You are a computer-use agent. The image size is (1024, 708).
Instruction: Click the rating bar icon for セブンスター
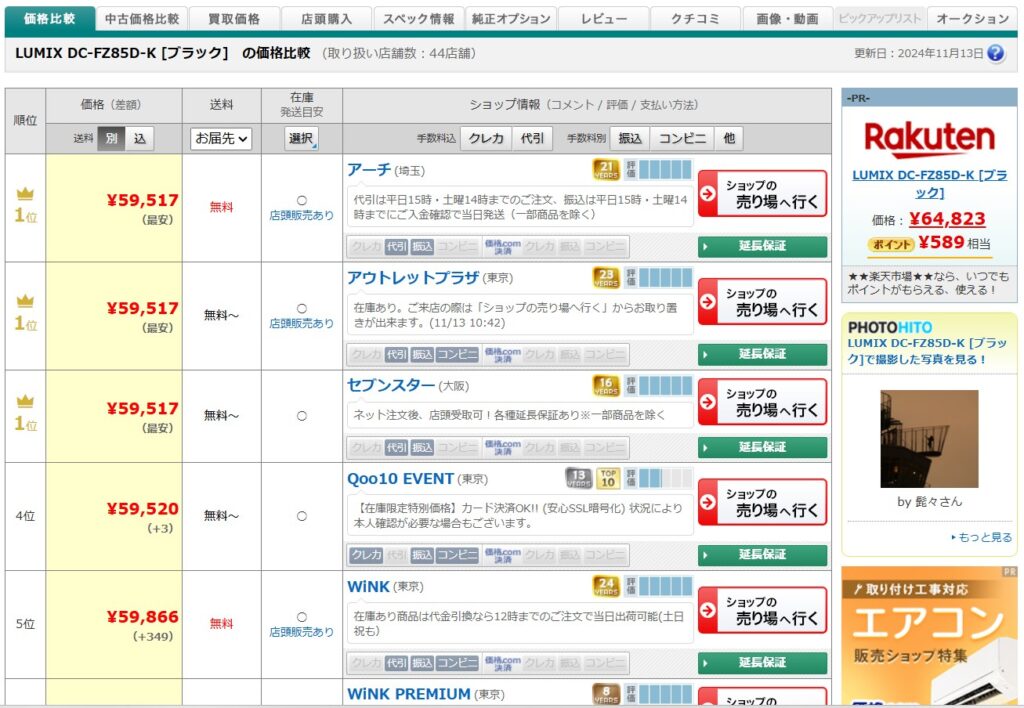tap(658, 386)
